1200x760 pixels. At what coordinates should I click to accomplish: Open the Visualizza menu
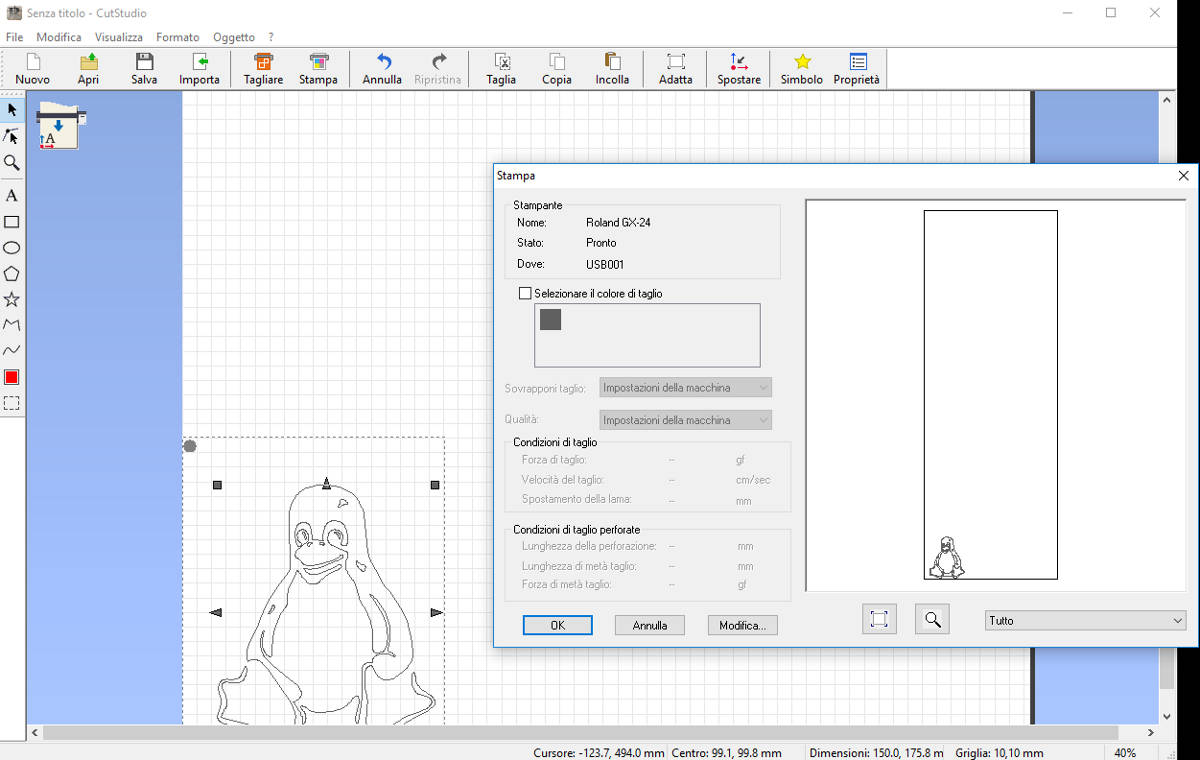[x=119, y=37]
